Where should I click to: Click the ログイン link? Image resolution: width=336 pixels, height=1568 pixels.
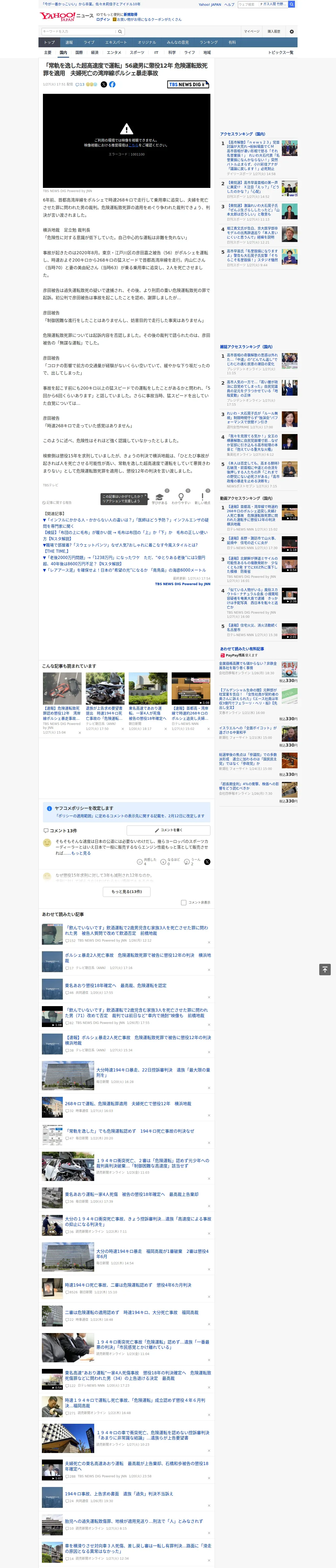pos(103,20)
